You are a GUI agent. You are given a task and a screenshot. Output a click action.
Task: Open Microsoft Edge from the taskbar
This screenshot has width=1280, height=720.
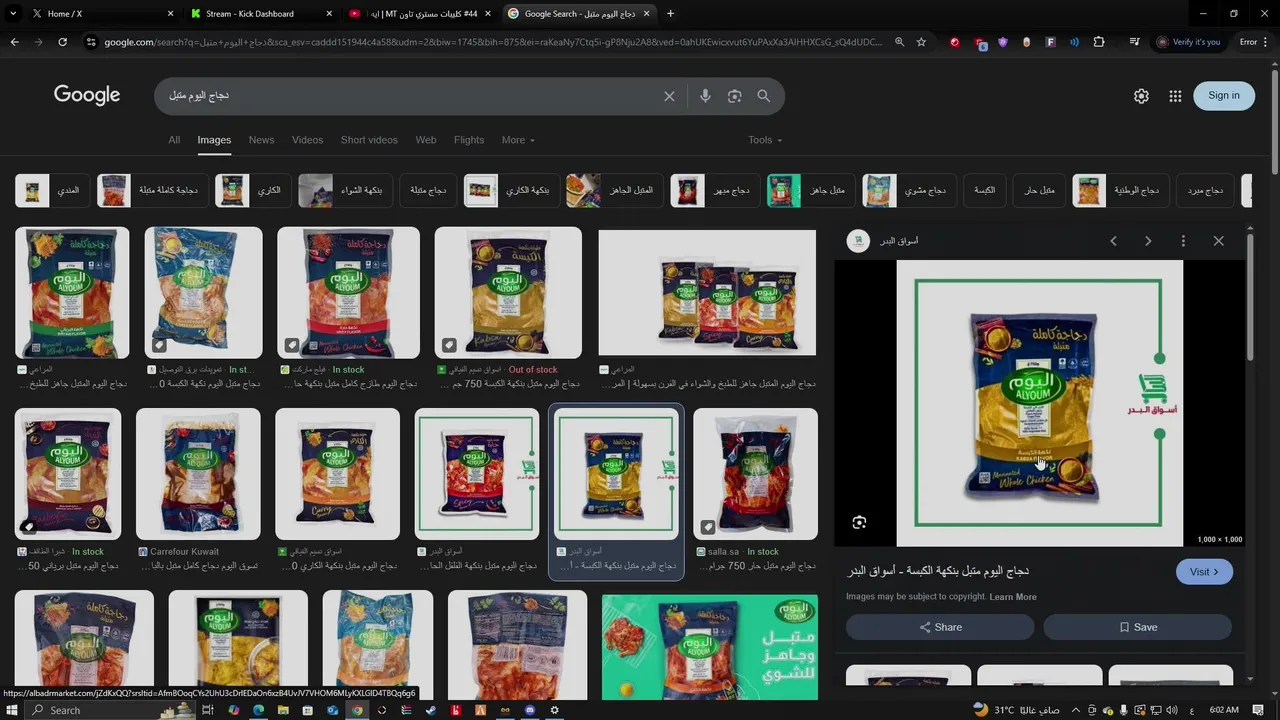tap(258, 710)
